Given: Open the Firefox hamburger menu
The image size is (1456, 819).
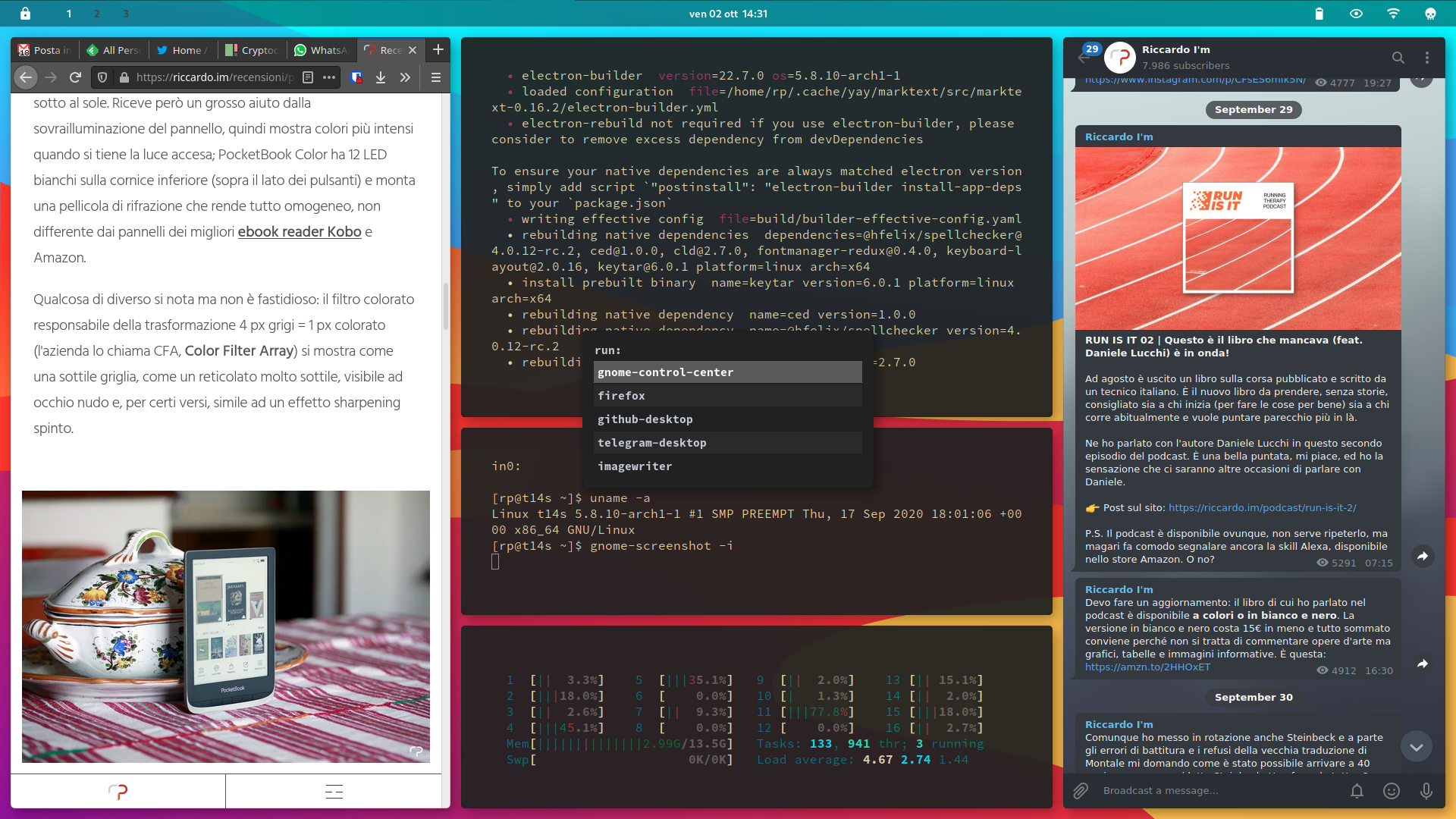Looking at the screenshot, I should click(x=435, y=77).
